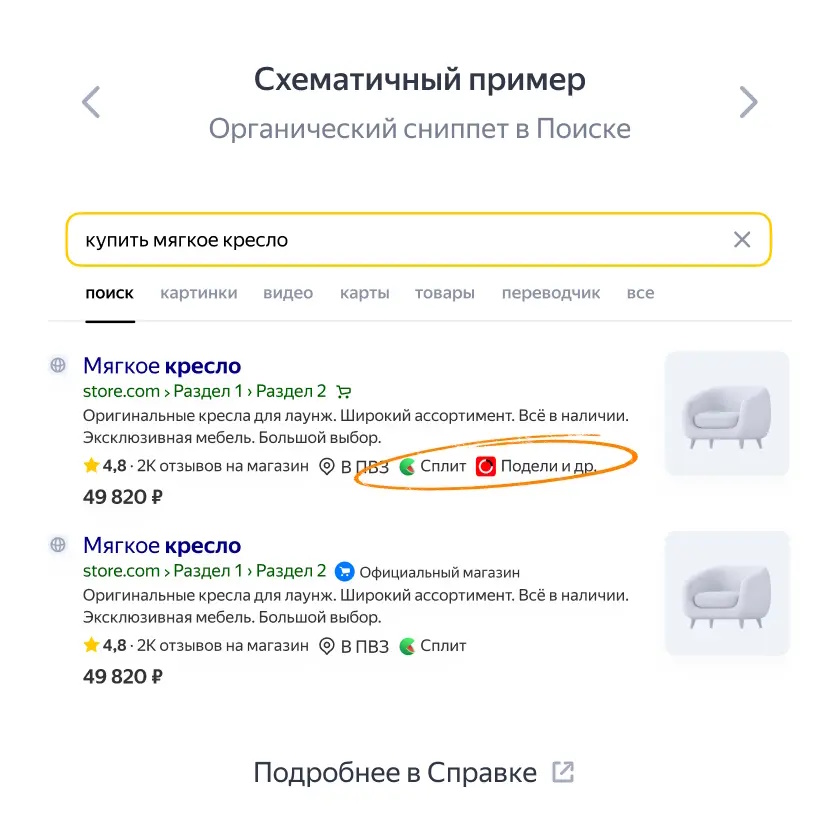Screen dimensions: 840x840
Task: Switch to the "картинки" tab
Action: pos(199,293)
